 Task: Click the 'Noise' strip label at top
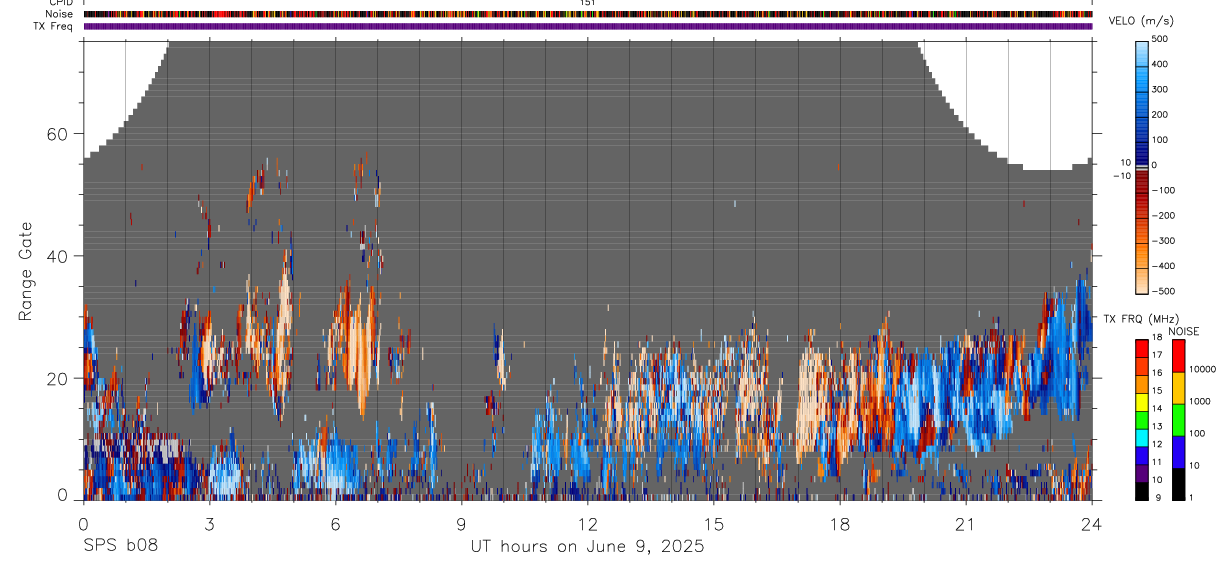[x=59, y=15]
